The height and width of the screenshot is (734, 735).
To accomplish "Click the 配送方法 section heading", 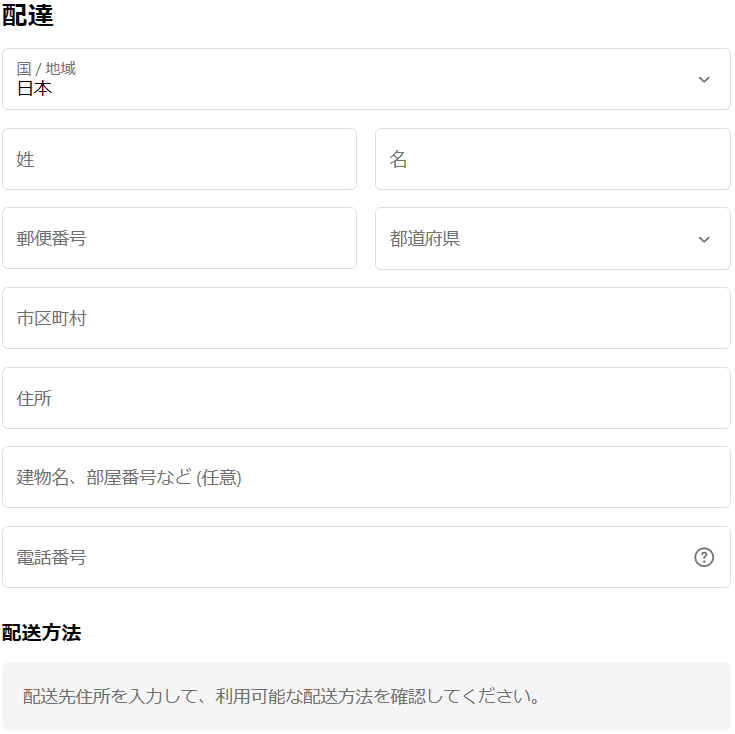I will 42,632.
